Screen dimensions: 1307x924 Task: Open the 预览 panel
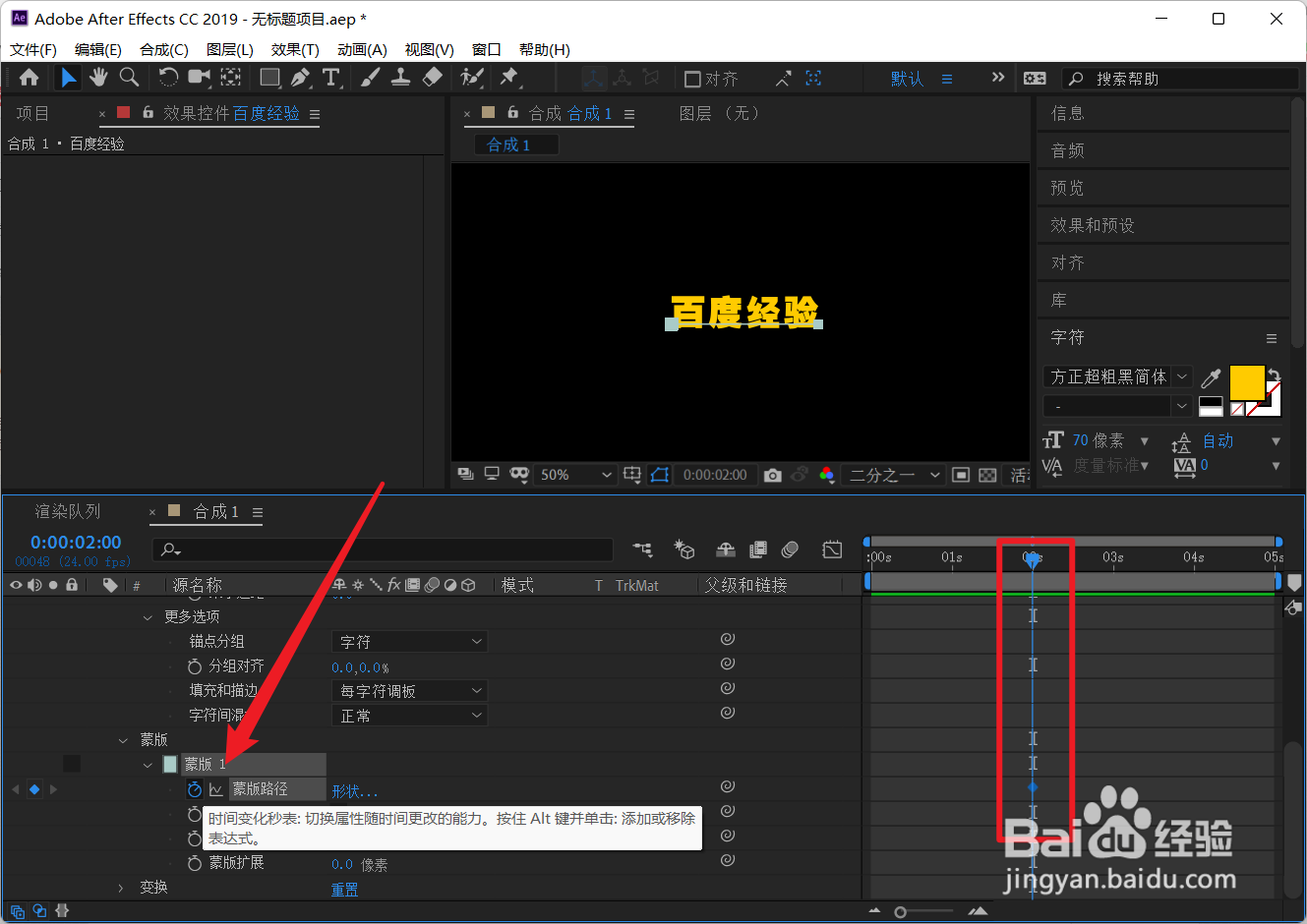point(1067,188)
